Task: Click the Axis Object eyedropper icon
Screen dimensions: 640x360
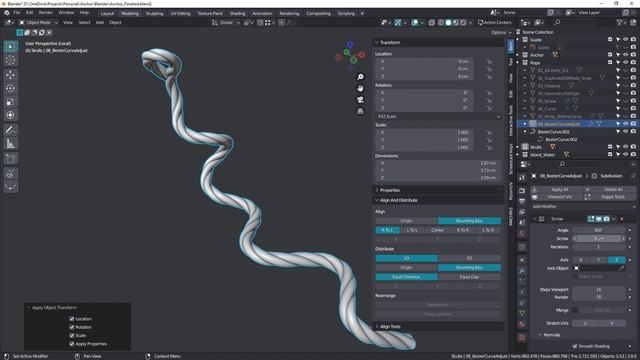Action: click(x=622, y=268)
